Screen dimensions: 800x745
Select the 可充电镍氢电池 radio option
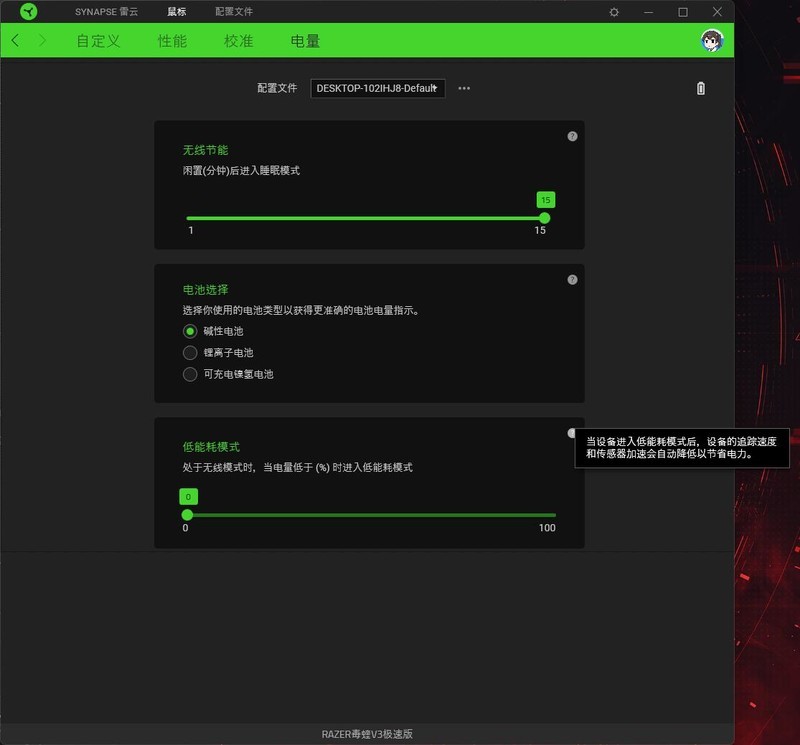(x=190, y=374)
